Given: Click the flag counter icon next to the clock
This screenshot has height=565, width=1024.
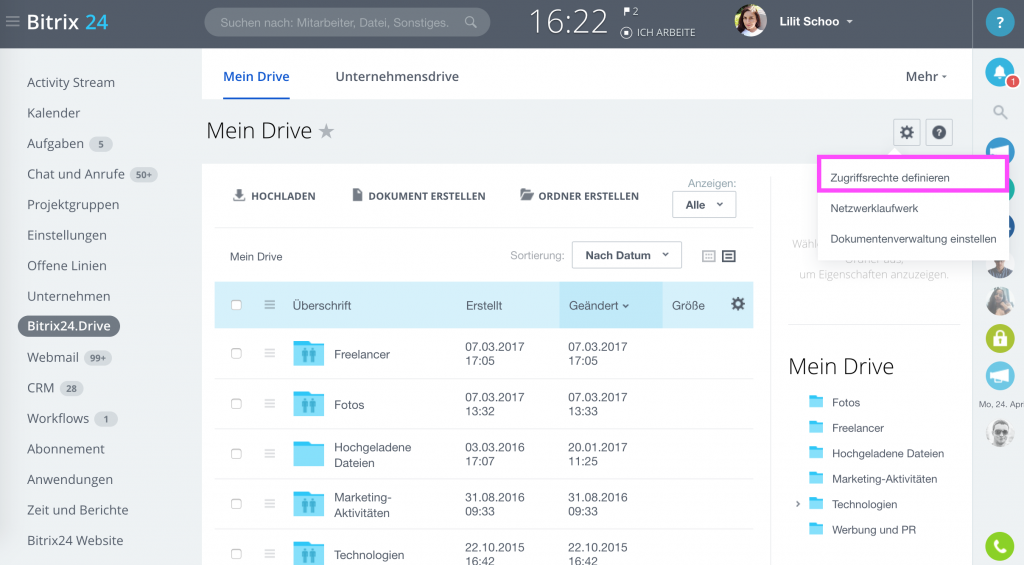Looking at the screenshot, I should point(627,11).
